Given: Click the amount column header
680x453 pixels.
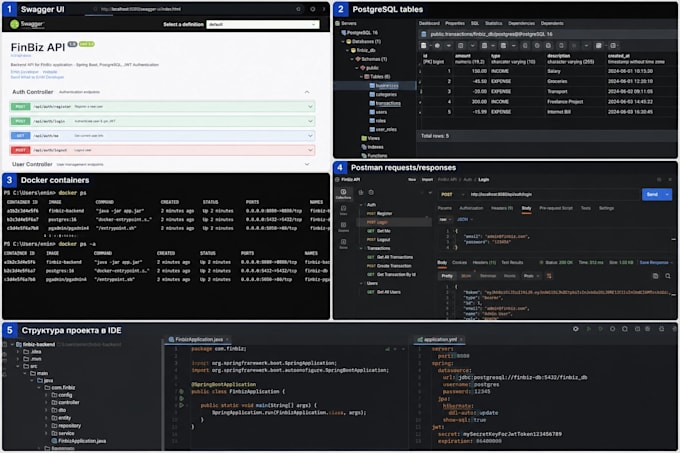Looking at the screenshot, I should click(470, 59).
